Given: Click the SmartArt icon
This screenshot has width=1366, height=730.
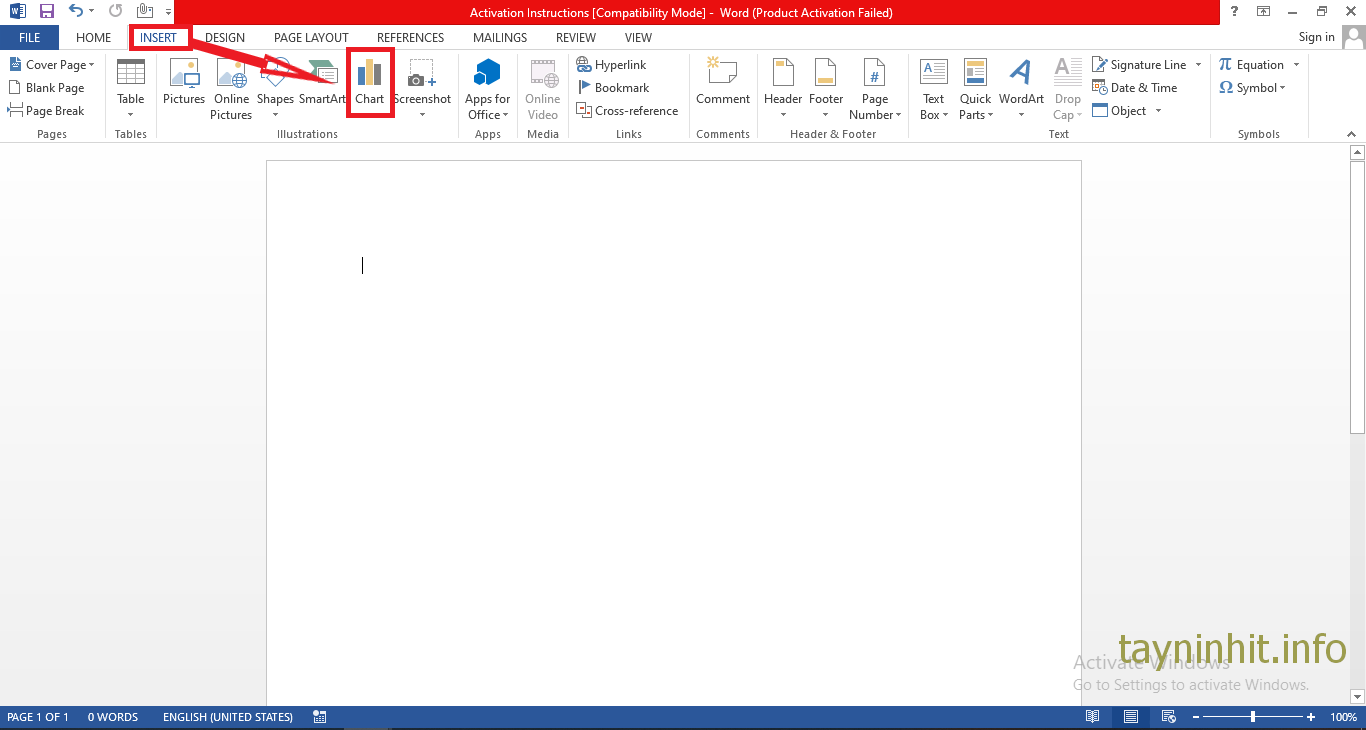Looking at the screenshot, I should point(322,82).
